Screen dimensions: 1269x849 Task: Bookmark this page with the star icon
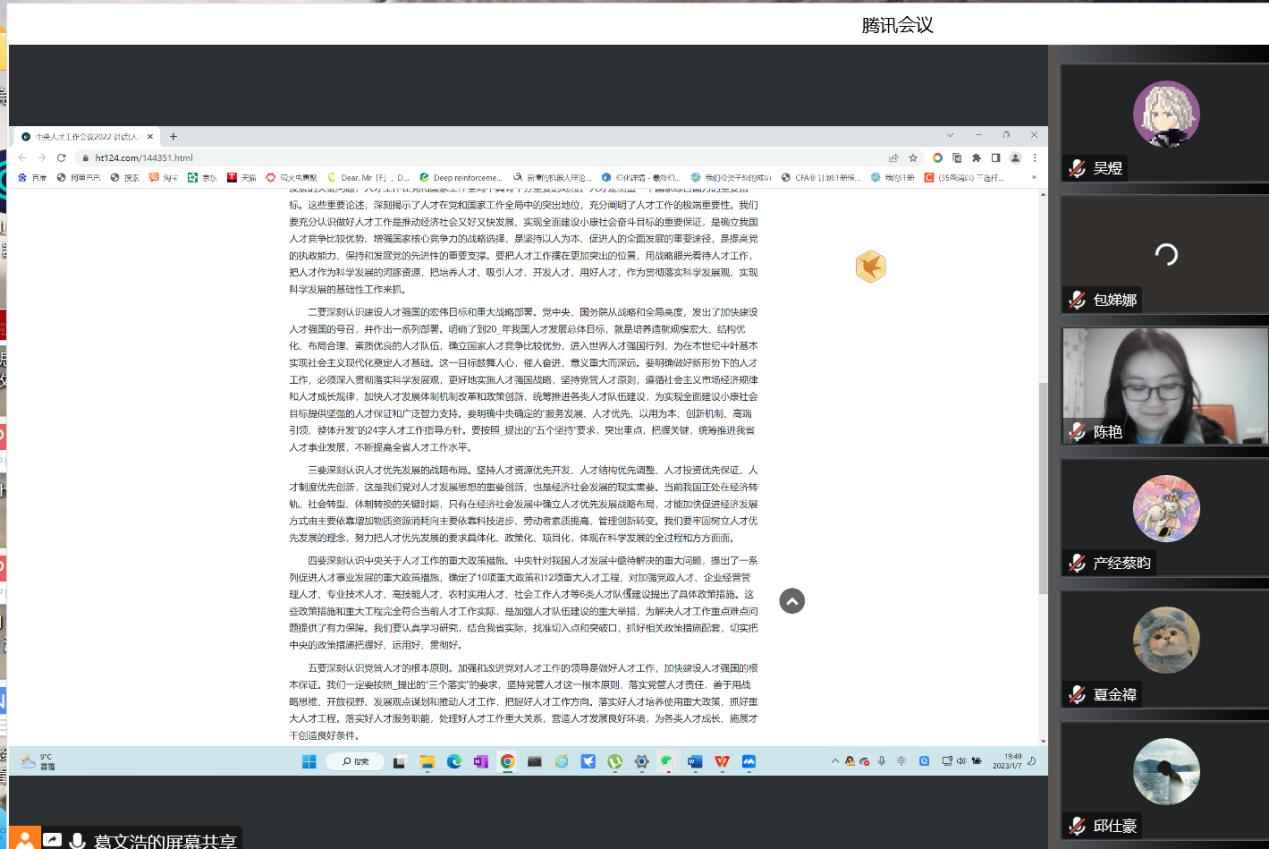coord(913,157)
